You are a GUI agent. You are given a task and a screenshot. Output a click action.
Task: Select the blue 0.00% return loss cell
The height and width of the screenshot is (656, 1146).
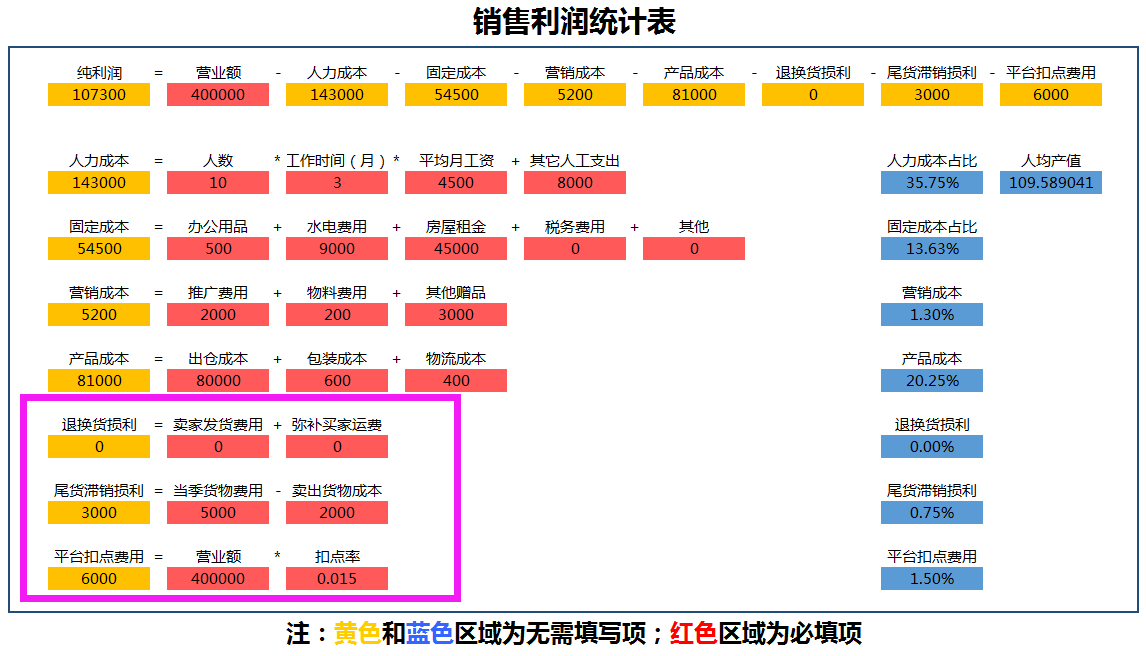tap(932, 446)
